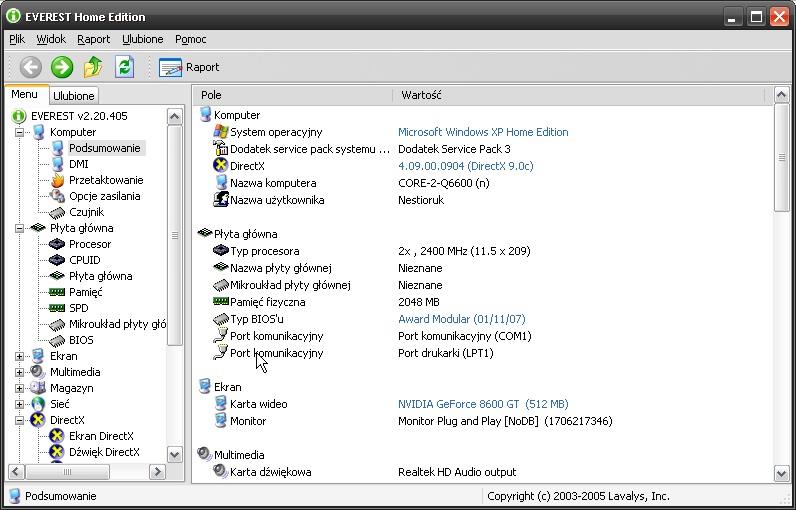796x510 pixels.
Task: Select the Płyta główna subitem in tree
Action: 101,277
